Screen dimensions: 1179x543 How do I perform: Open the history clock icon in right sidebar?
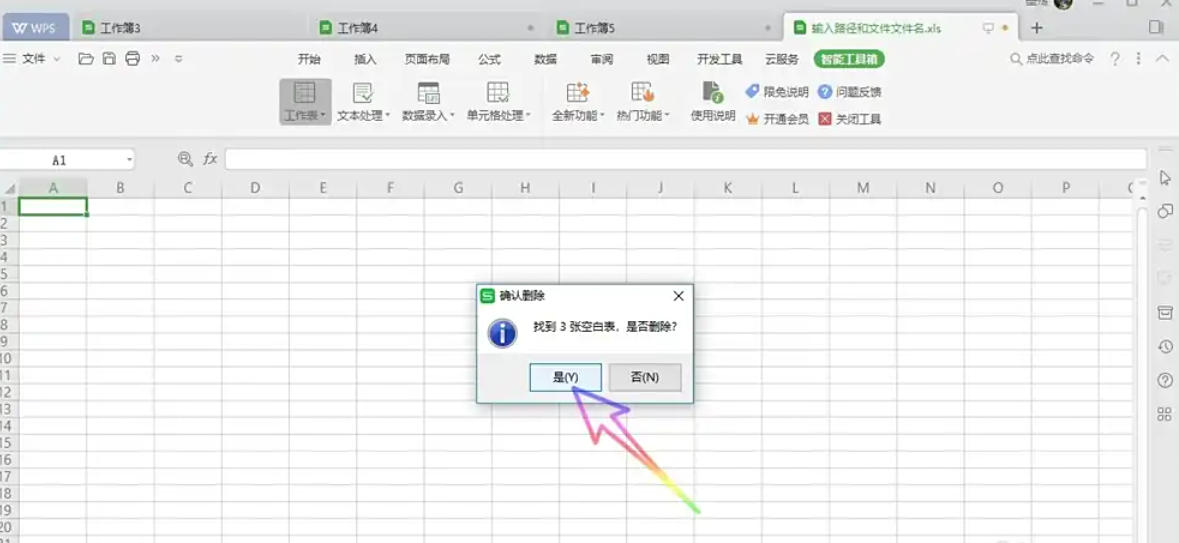[1165, 347]
